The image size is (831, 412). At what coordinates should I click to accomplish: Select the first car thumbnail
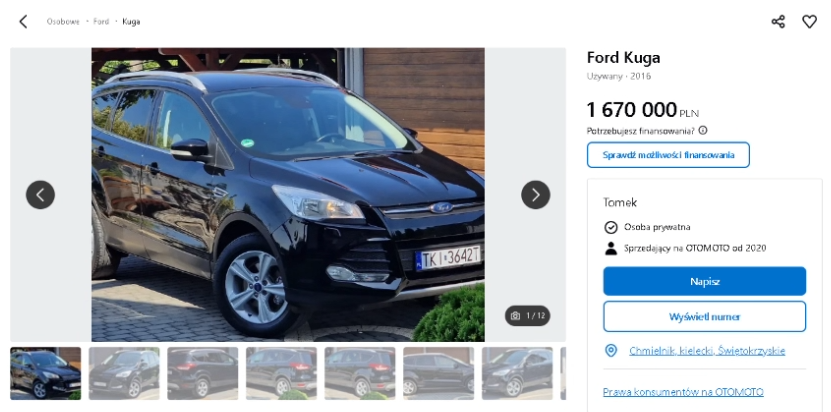point(46,373)
